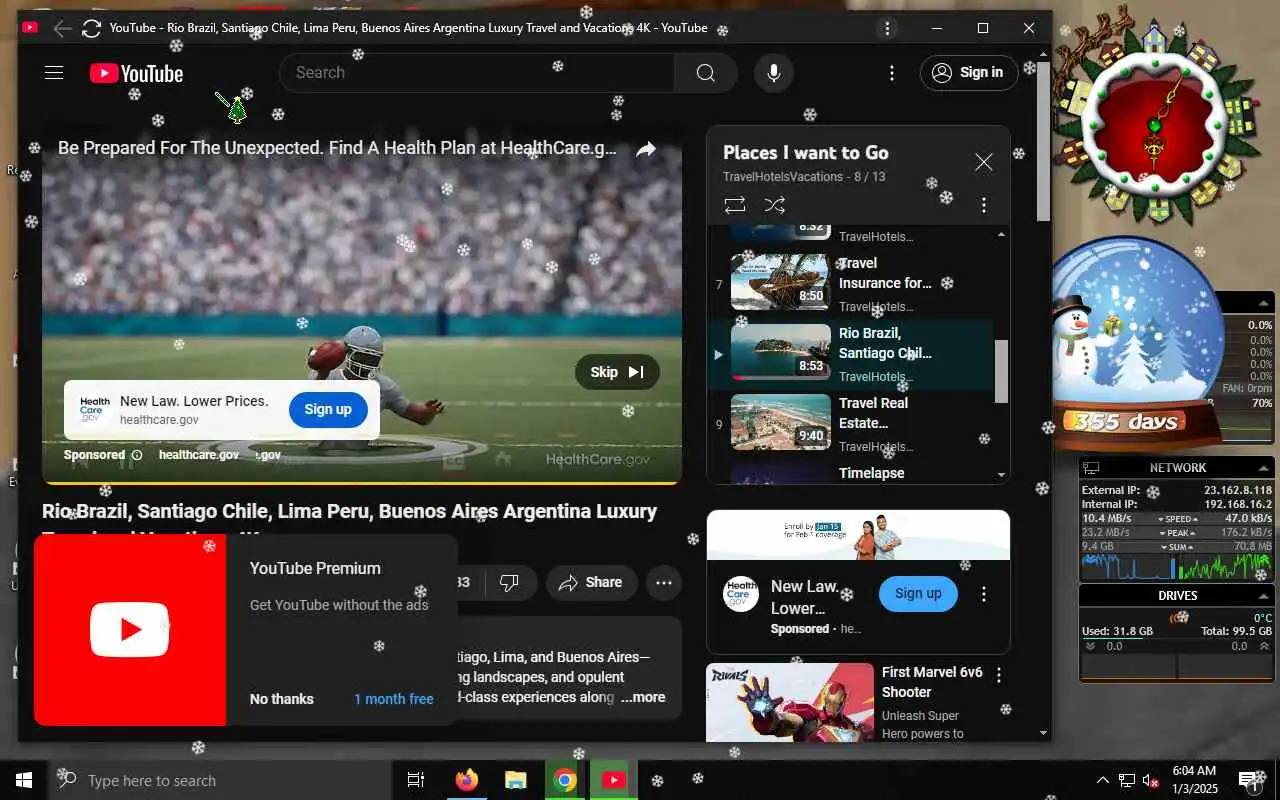Open File Explorer from the taskbar
1280x800 pixels.
(515, 780)
